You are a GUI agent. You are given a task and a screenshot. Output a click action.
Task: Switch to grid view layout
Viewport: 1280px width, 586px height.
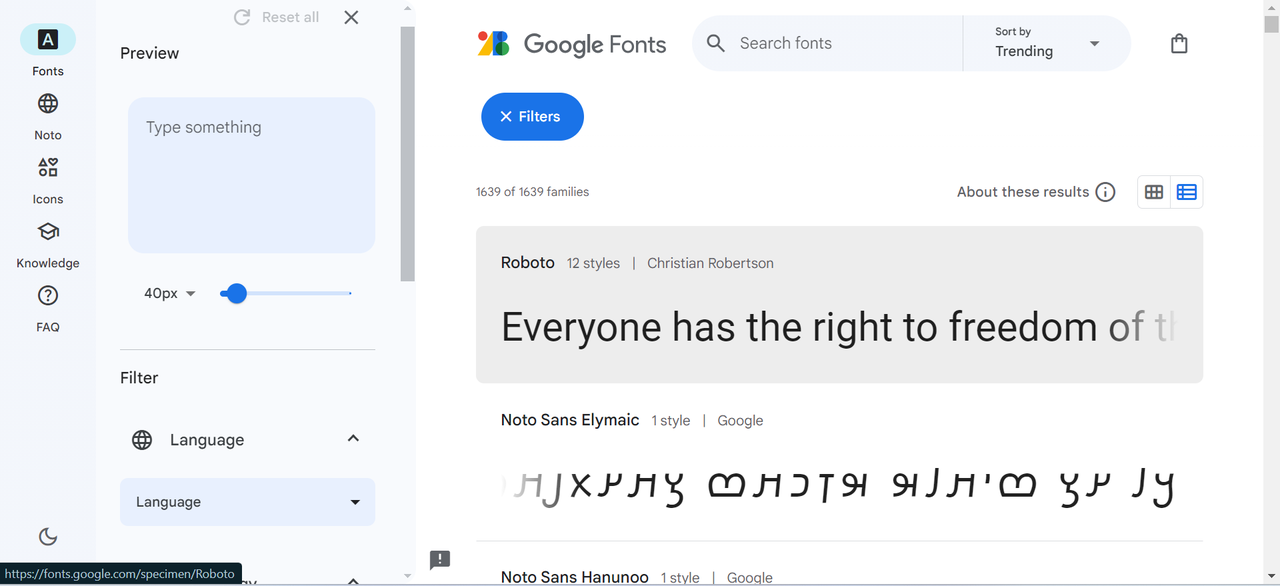point(1154,192)
